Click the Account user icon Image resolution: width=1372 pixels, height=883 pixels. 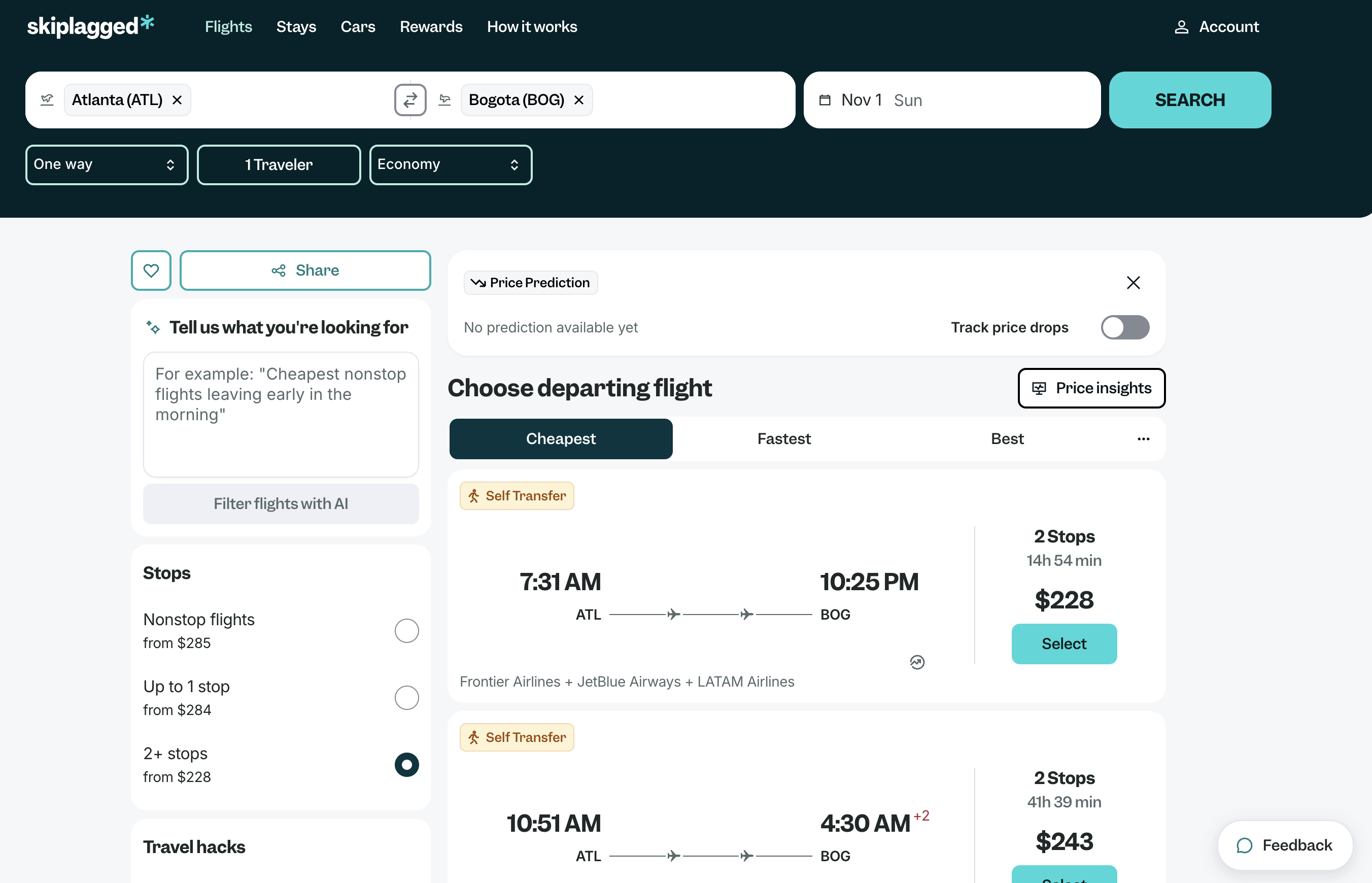click(1181, 27)
